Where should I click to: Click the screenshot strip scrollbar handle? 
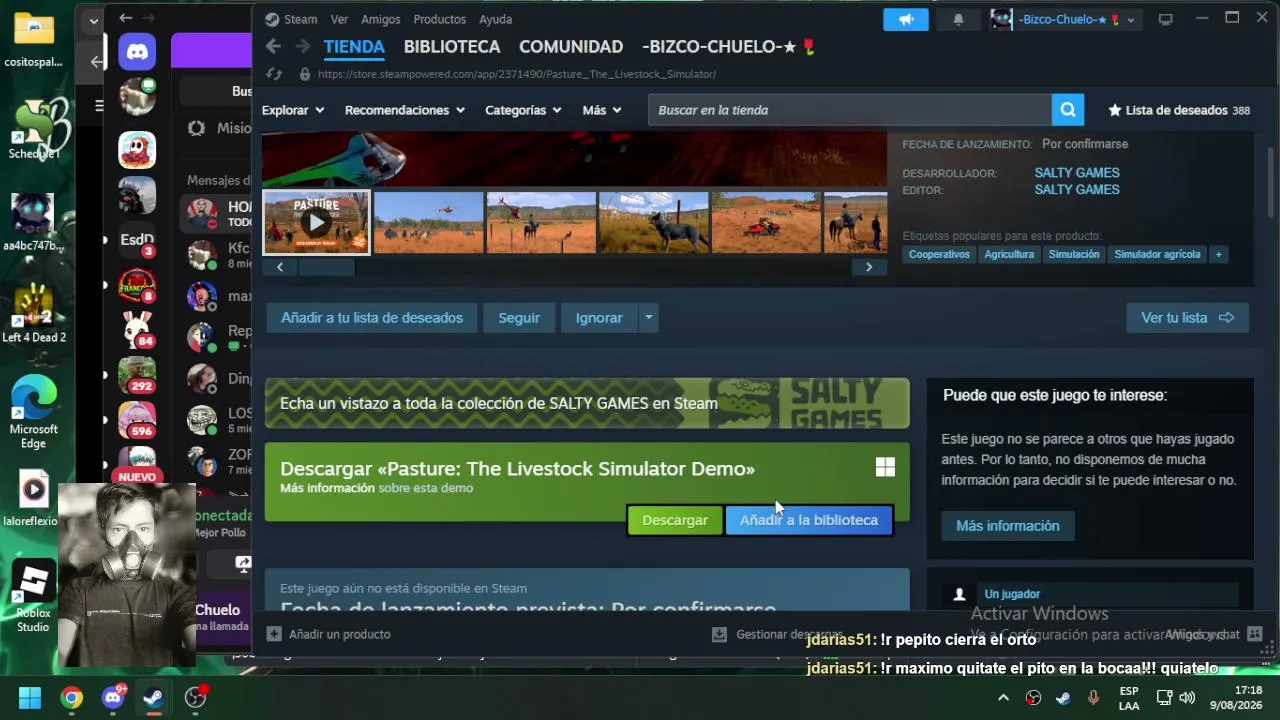[327, 267]
